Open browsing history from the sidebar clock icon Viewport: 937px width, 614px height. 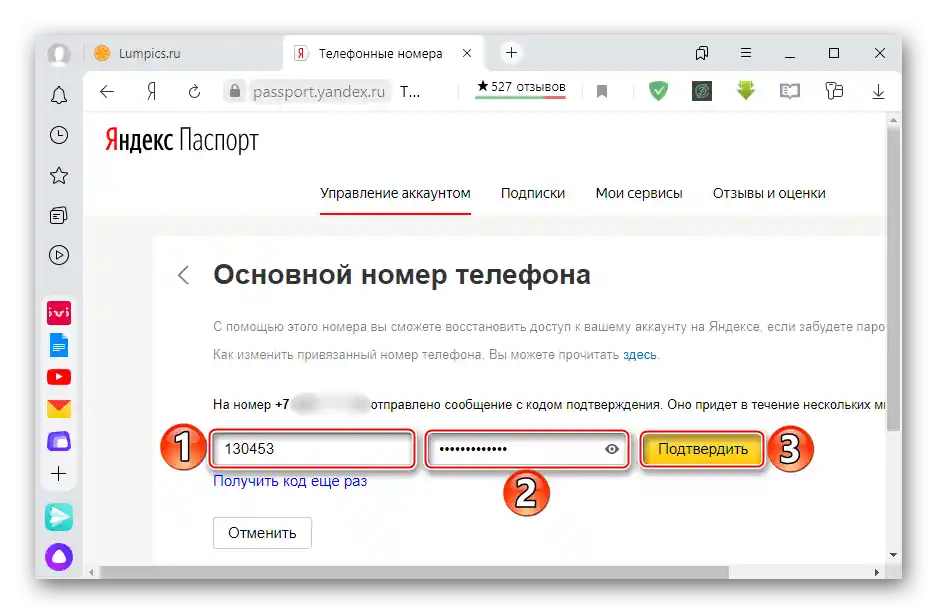tap(58, 135)
